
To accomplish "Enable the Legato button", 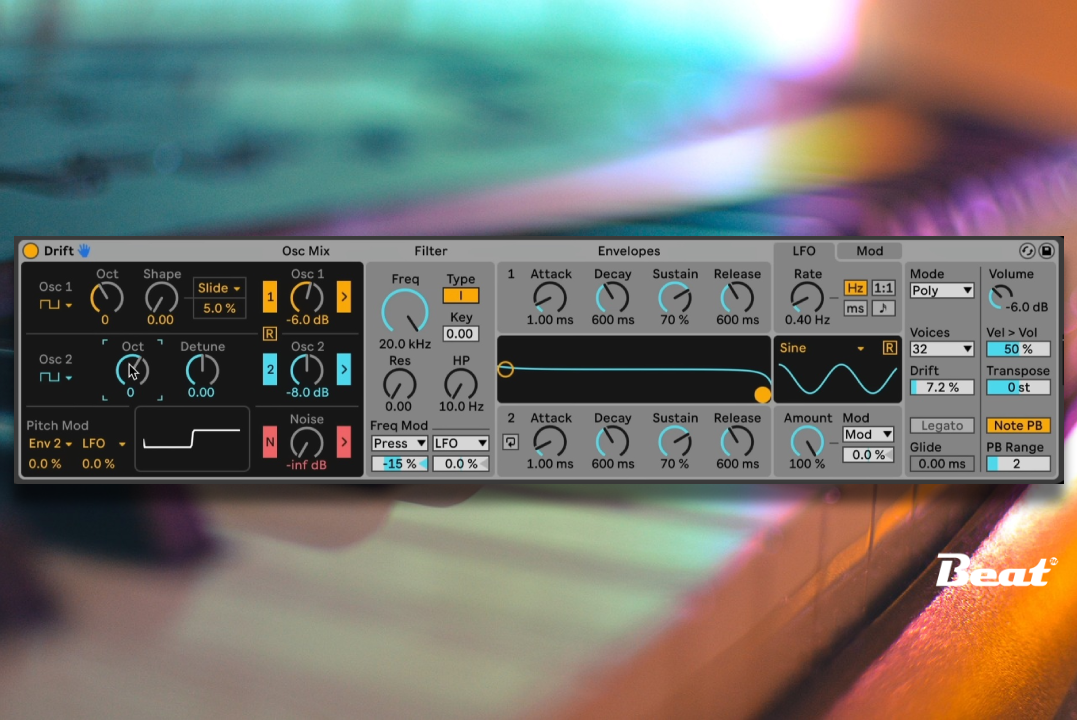I will 941,426.
